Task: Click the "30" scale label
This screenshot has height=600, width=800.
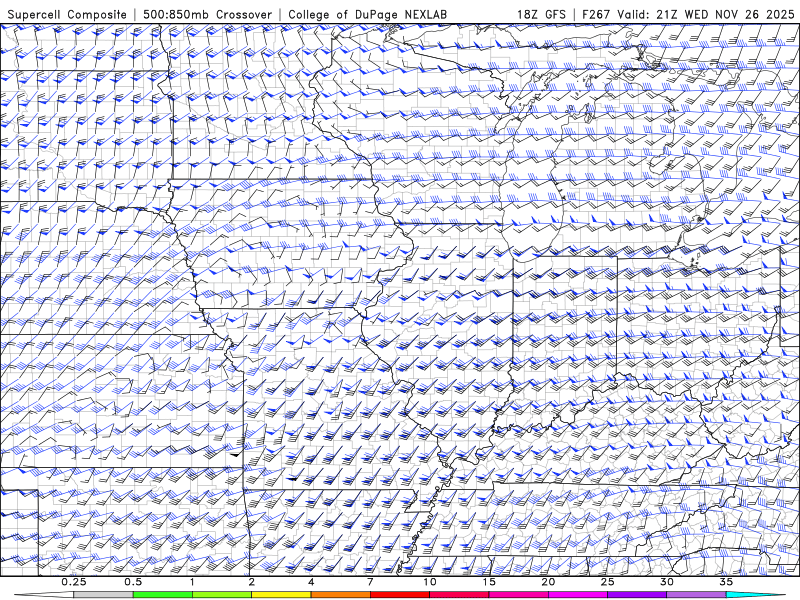Action: click(667, 582)
